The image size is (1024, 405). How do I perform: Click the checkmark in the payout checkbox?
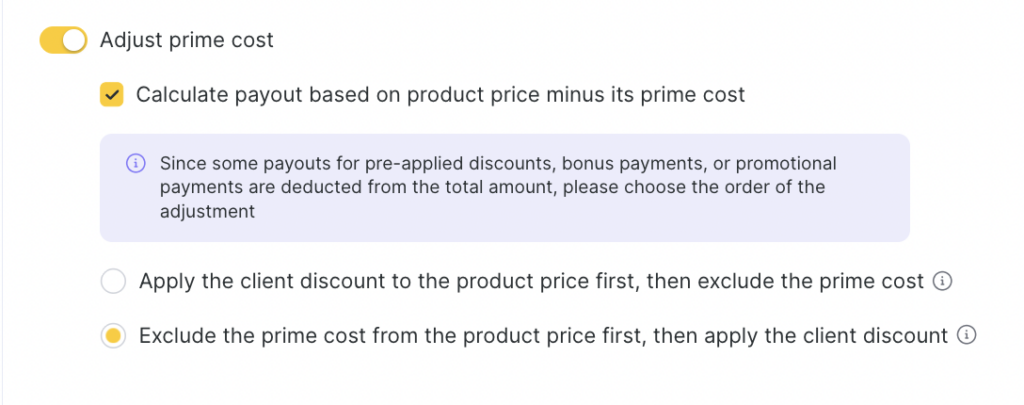(x=111, y=95)
